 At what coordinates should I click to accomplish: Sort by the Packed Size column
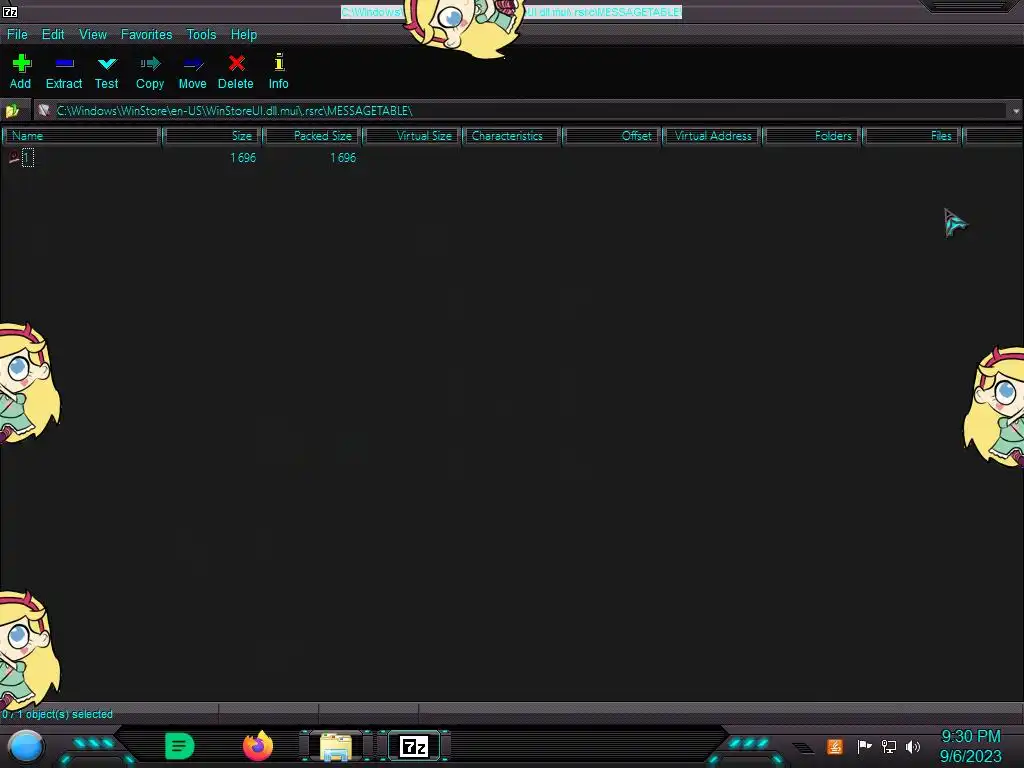tap(312, 136)
